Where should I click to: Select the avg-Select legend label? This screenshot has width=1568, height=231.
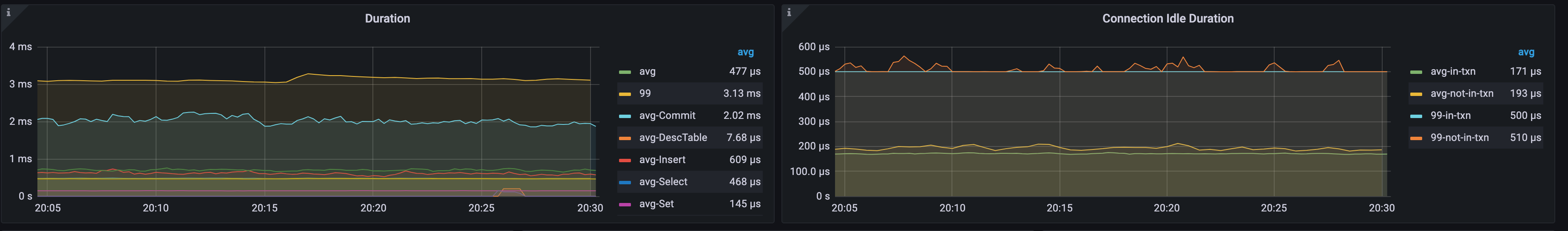click(663, 182)
